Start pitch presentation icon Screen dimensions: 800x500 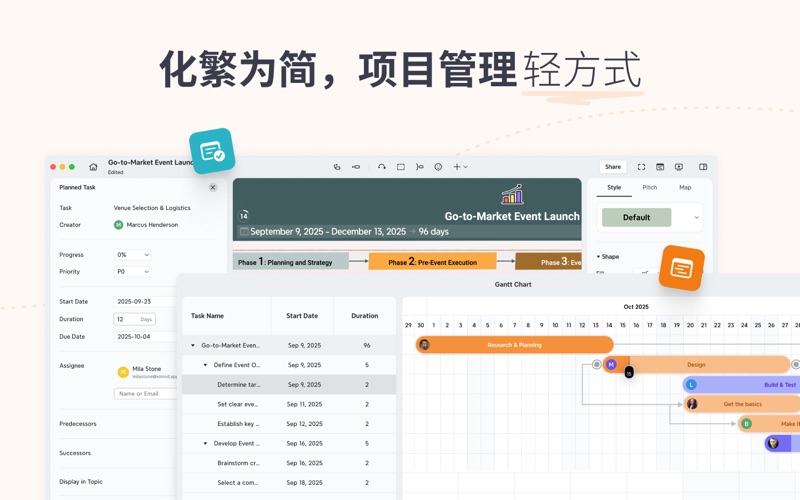(679, 167)
